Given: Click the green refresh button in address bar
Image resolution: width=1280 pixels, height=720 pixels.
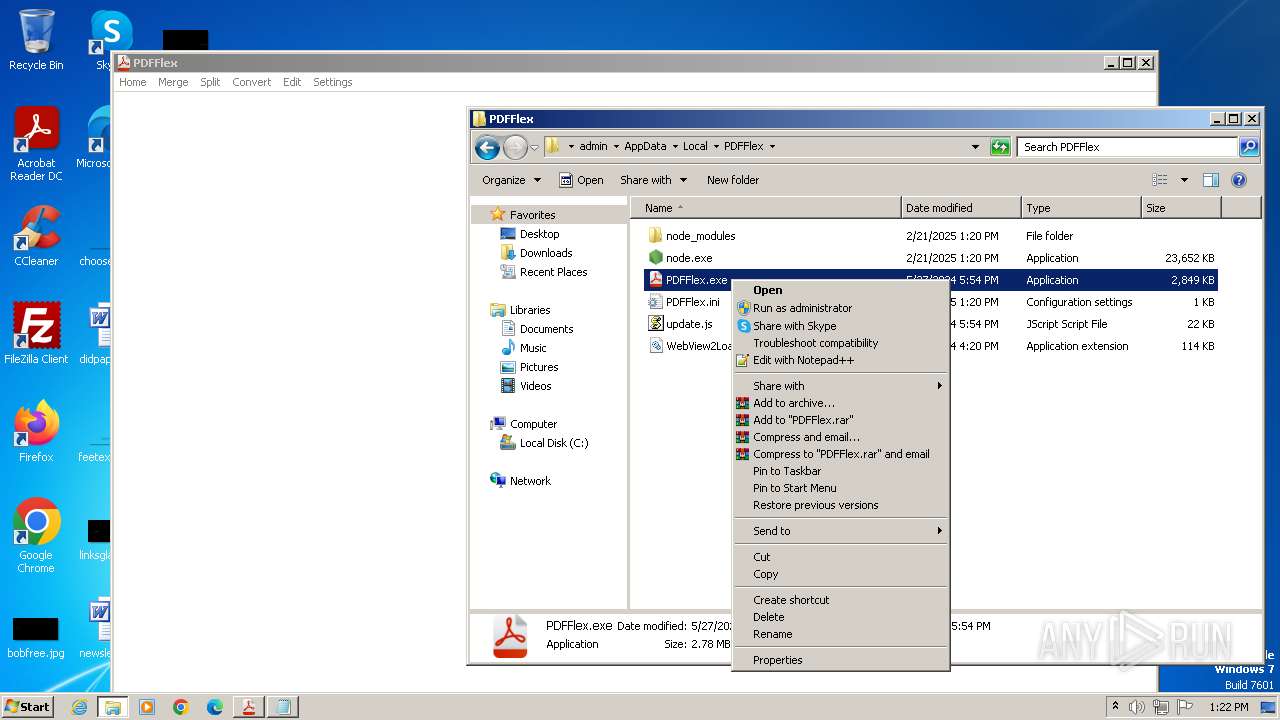Looking at the screenshot, I should tap(1000, 147).
